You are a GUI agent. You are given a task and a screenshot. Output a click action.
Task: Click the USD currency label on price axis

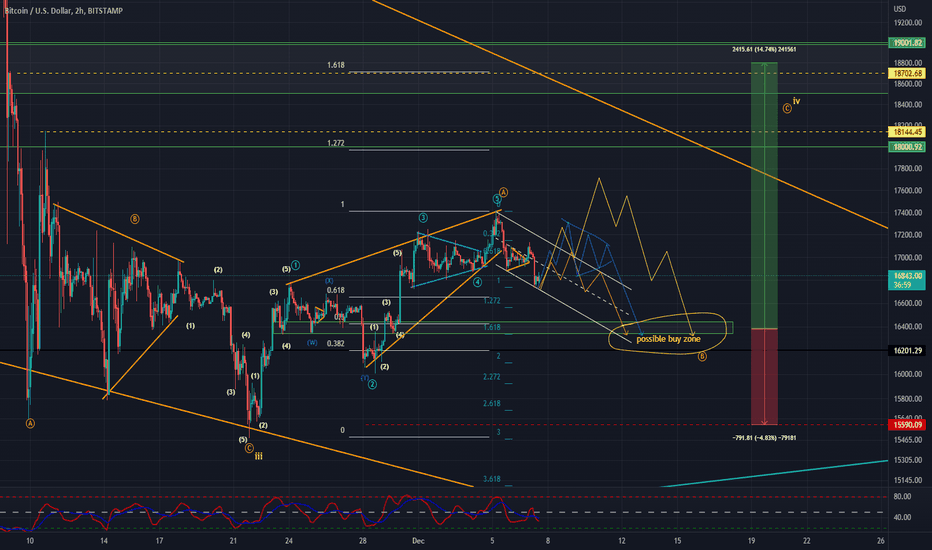tap(900, 9)
